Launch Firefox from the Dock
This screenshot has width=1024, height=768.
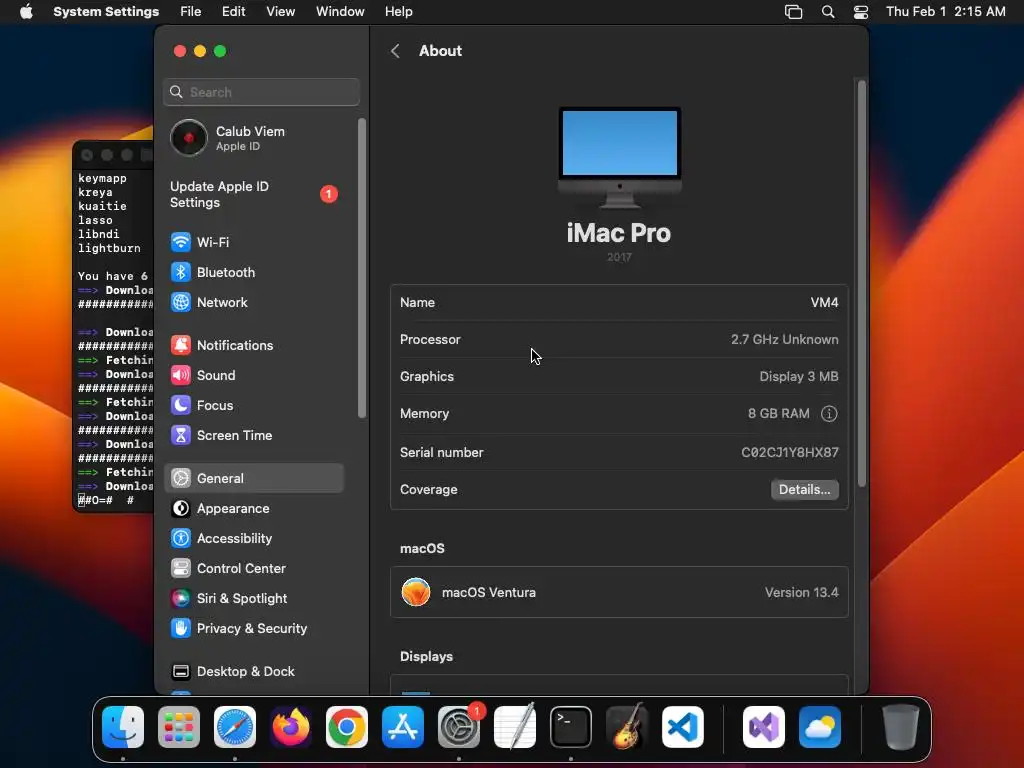[x=291, y=727]
